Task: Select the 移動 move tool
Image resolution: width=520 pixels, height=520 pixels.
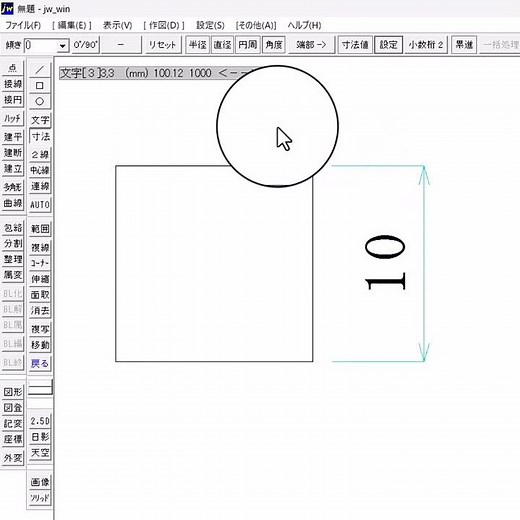Action: point(40,345)
